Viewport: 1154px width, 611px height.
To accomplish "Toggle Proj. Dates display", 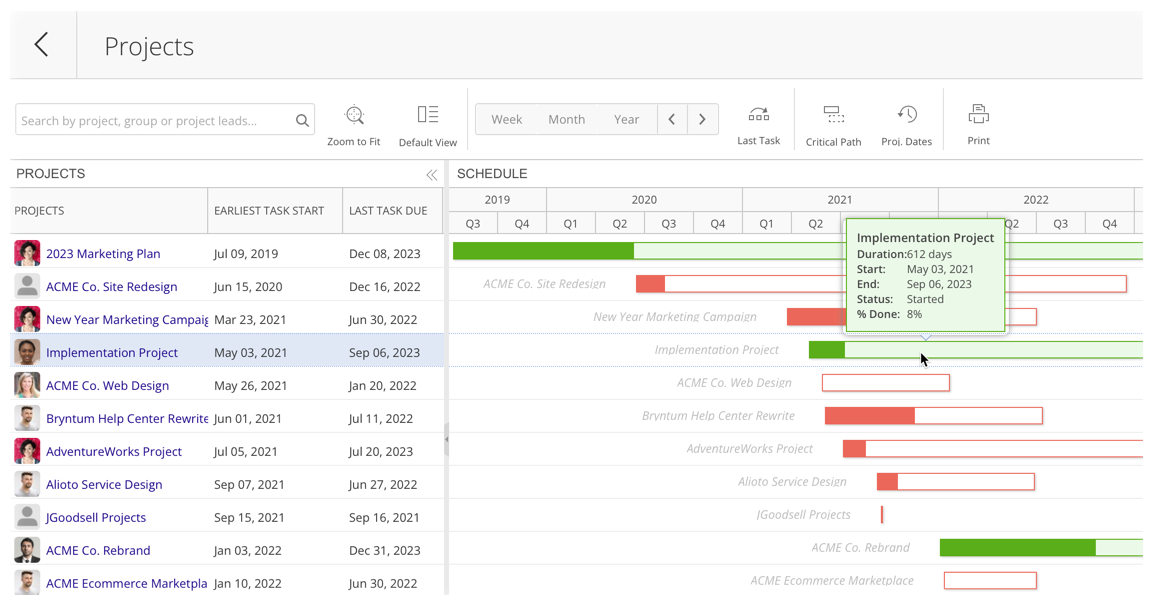I will pos(906,125).
